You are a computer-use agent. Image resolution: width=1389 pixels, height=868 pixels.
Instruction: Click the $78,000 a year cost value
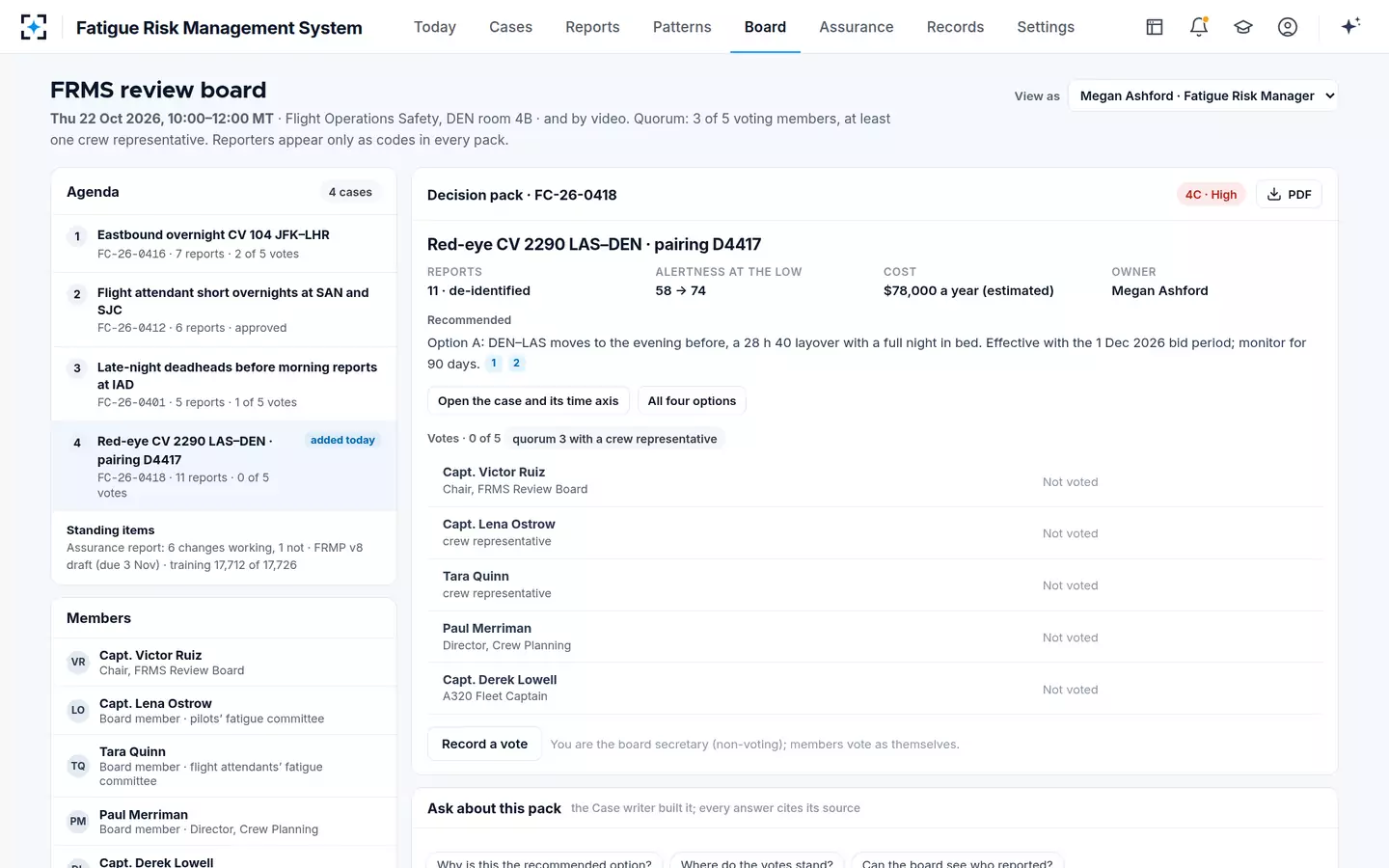(x=968, y=290)
